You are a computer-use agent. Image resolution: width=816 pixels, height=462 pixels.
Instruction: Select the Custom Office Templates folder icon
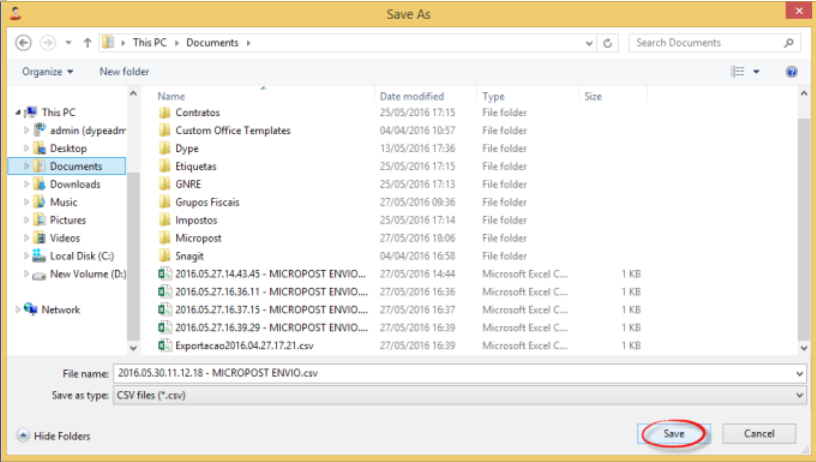tap(165, 130)
